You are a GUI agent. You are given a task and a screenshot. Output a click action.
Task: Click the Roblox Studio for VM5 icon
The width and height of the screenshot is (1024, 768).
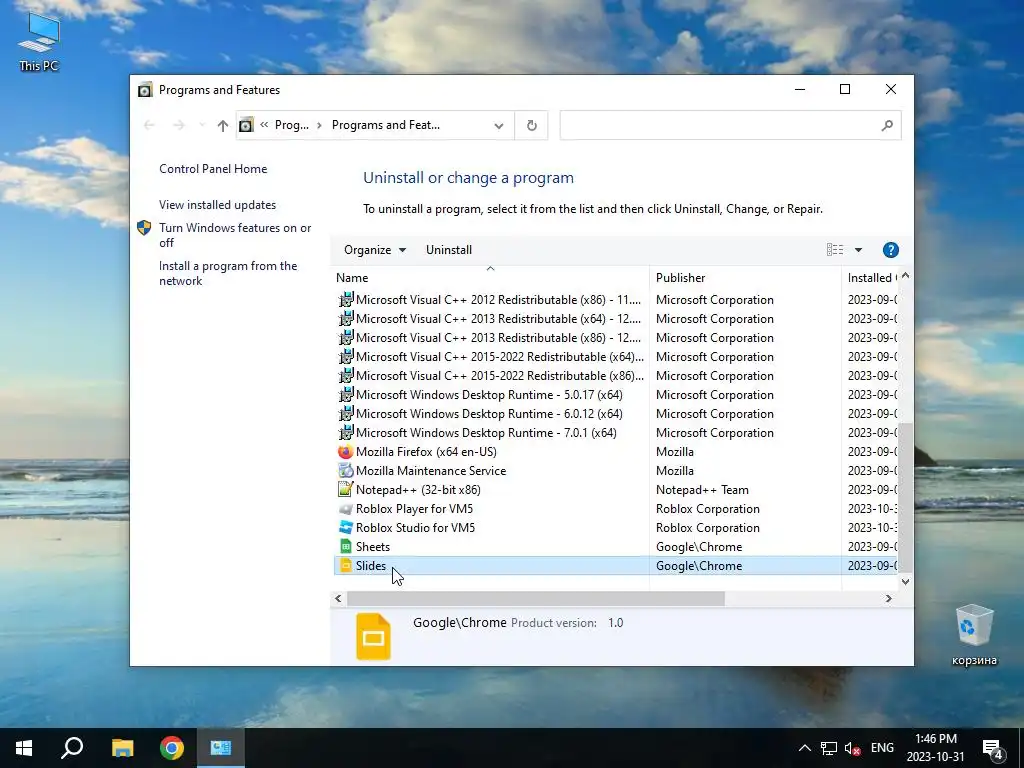[x=345, y=528]
